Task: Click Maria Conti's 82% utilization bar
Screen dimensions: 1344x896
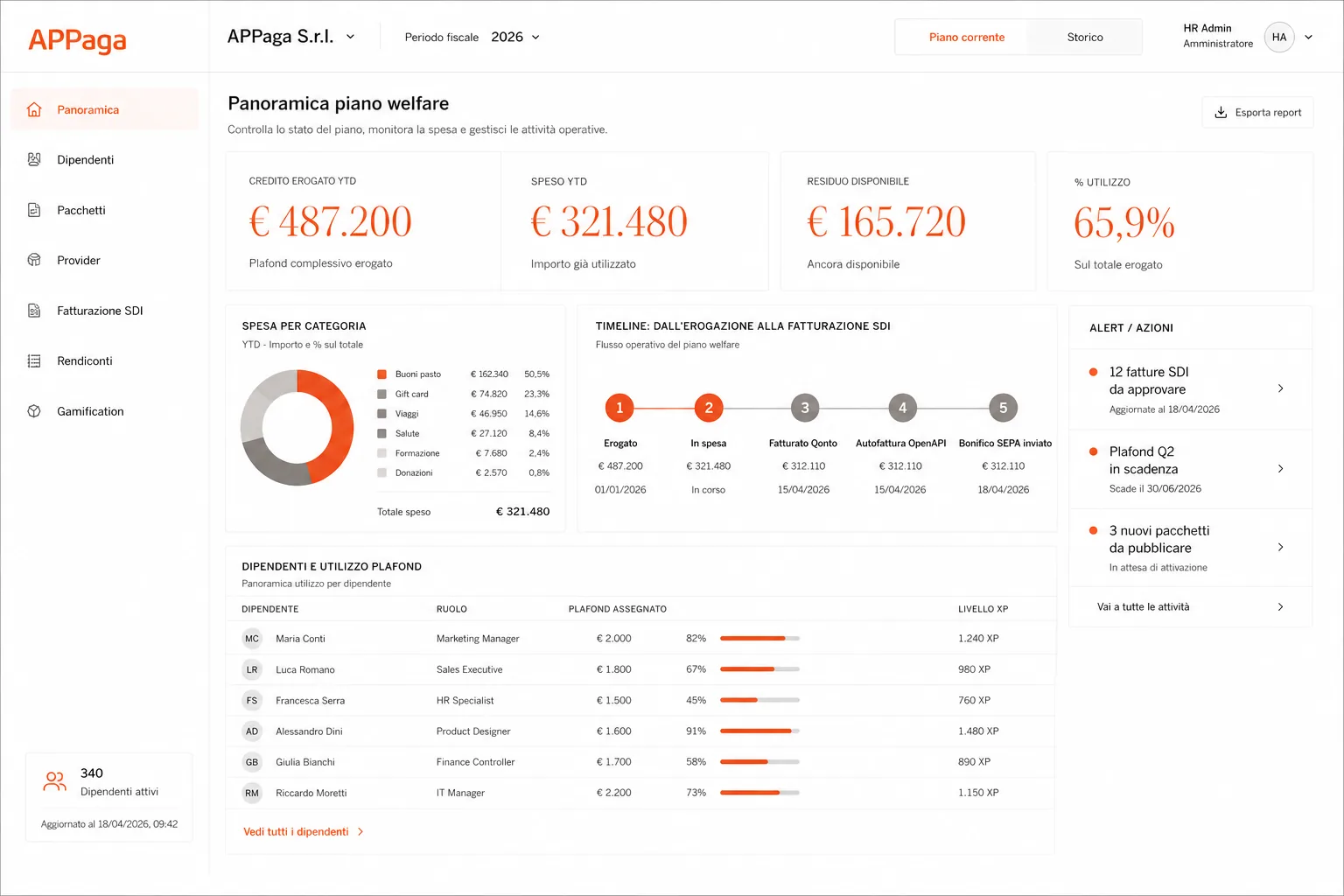Action: (x=759, y=639)
